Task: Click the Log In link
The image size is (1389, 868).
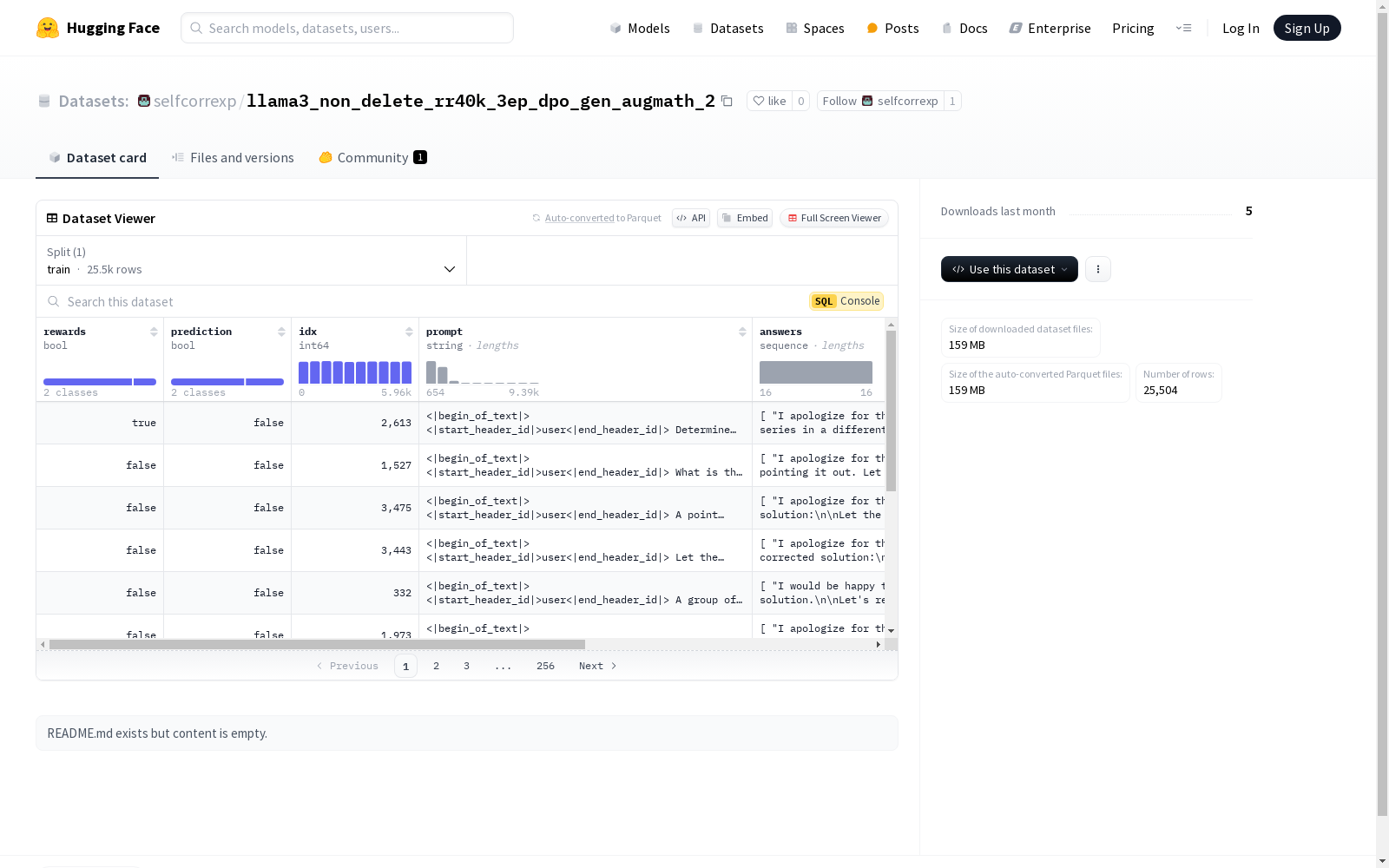Action: 1241,28
